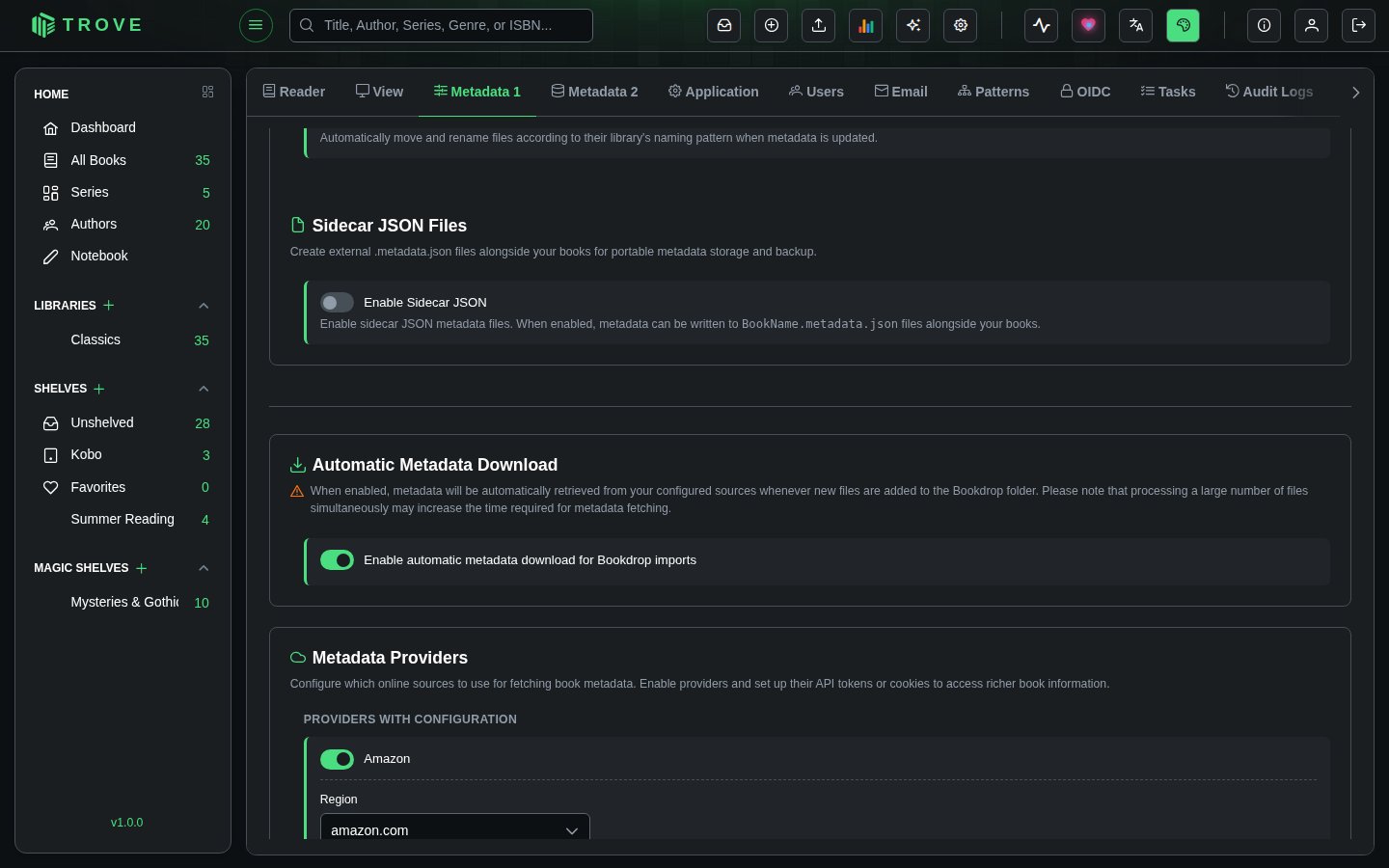
Task: Open settings gear icon in top bar
Action: click(x=961, y=25)
